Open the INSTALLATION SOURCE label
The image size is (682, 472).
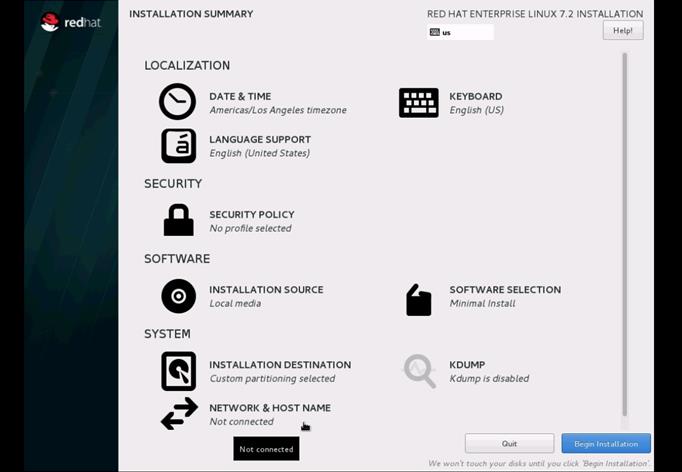coord(266,290)
